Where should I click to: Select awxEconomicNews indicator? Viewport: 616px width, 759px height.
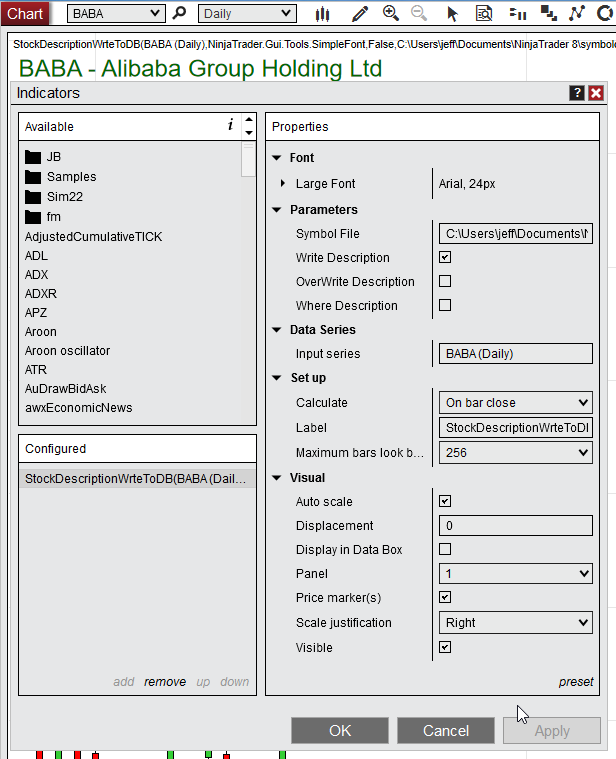point(78,408)
